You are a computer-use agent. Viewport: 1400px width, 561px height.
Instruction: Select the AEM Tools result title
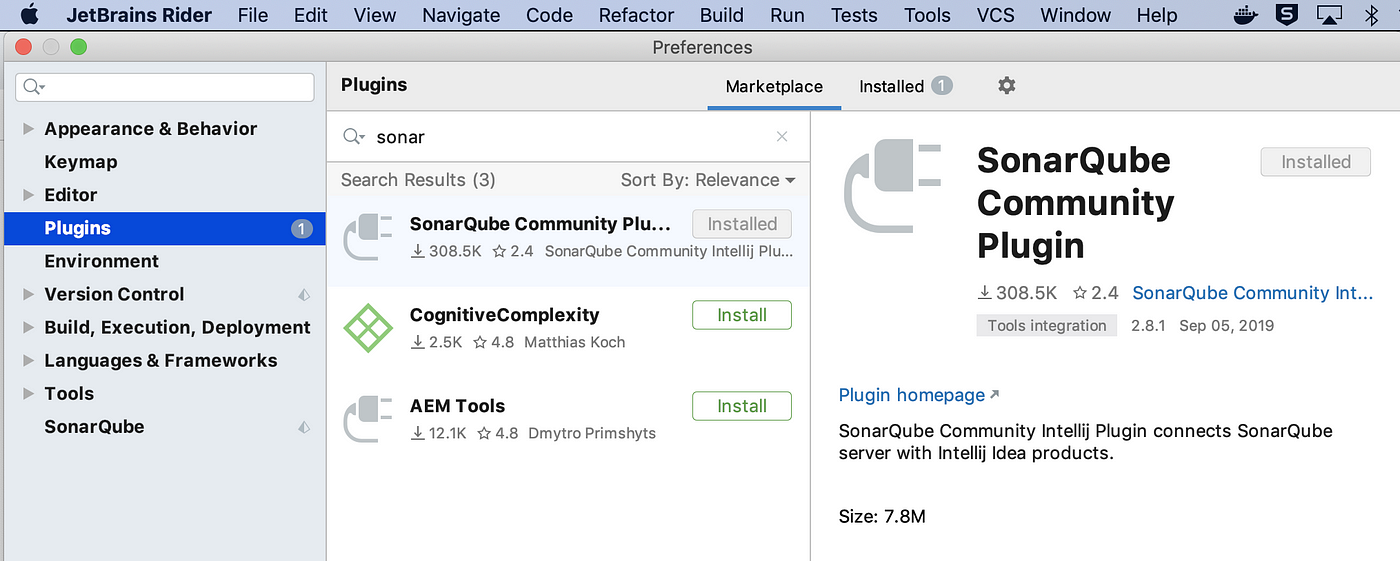click(x=457, y=406)
